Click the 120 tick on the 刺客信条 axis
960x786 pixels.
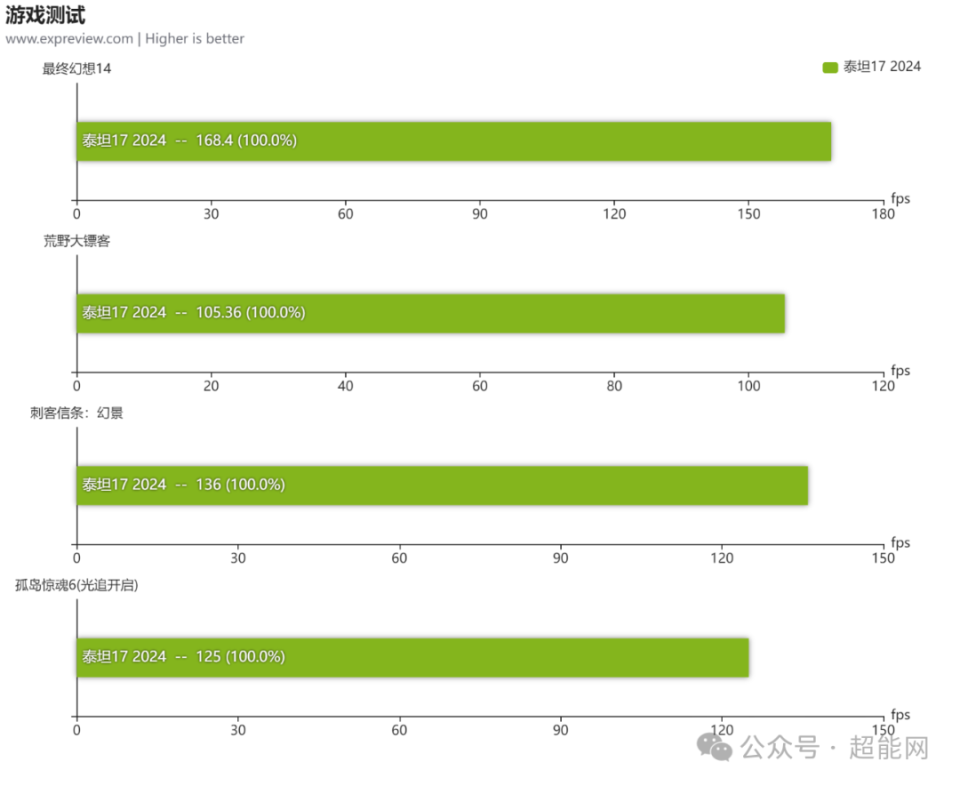pos(722,558)
